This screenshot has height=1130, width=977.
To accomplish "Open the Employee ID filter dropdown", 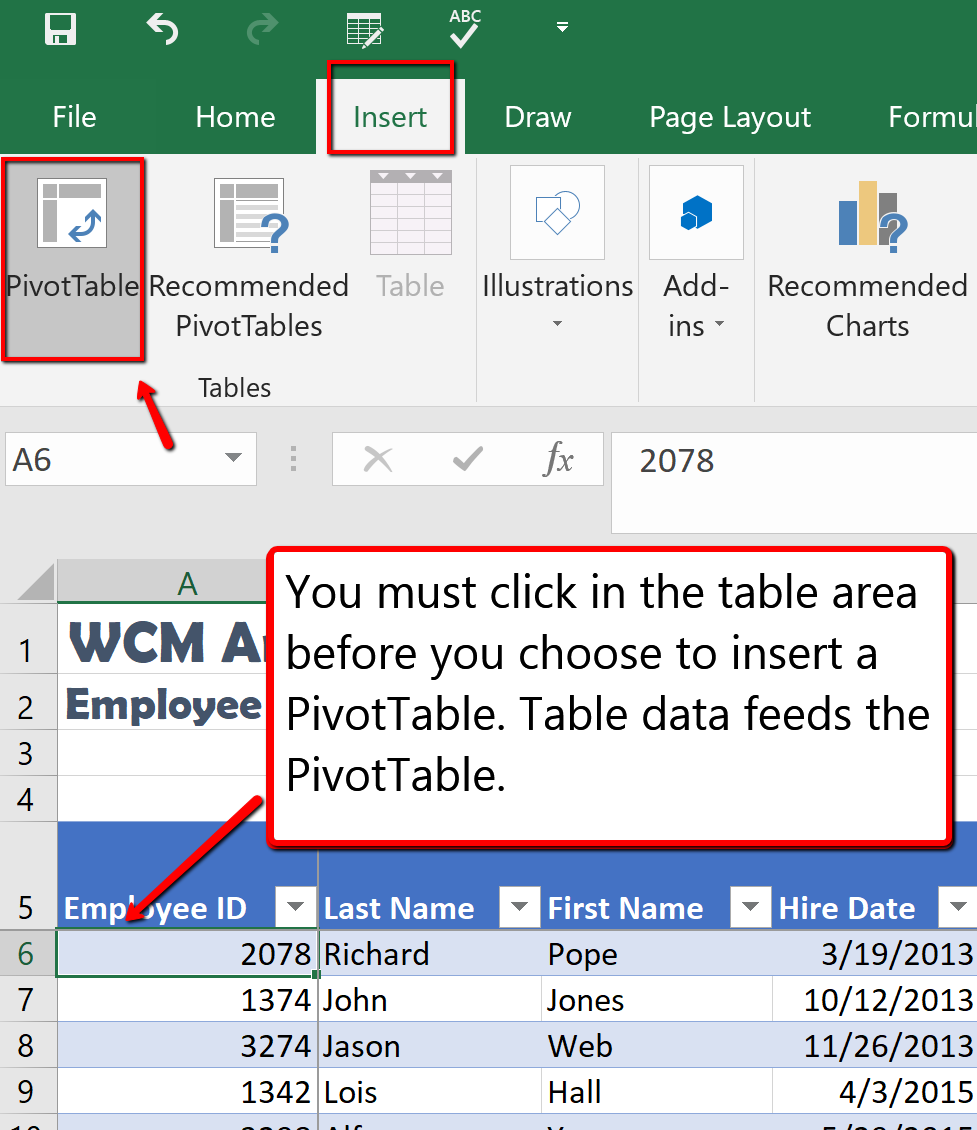I will pyautogui.click(x=295, y=907).
